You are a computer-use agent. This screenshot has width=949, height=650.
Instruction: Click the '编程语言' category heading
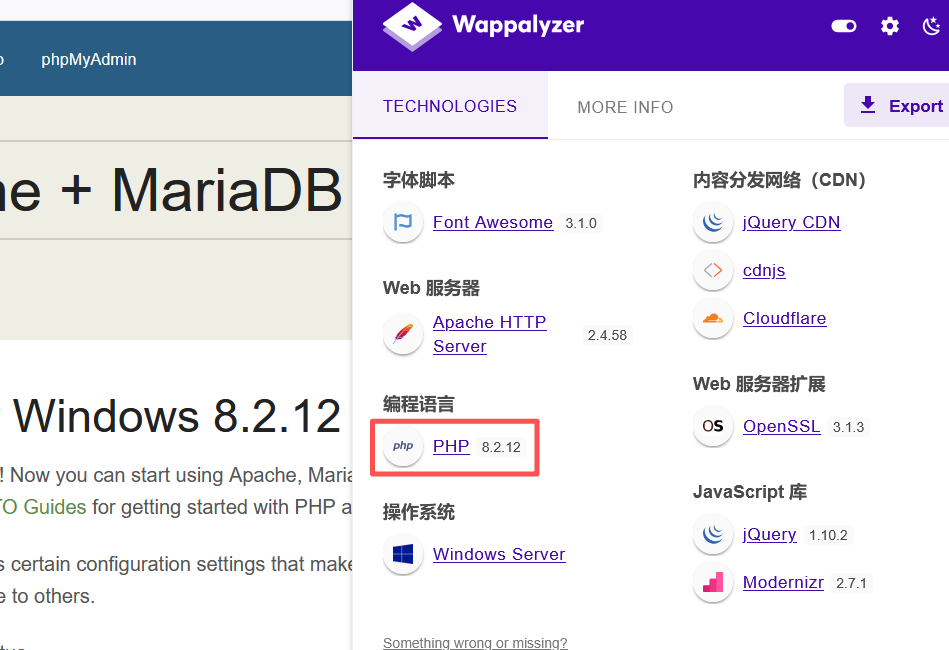[418, 404]
